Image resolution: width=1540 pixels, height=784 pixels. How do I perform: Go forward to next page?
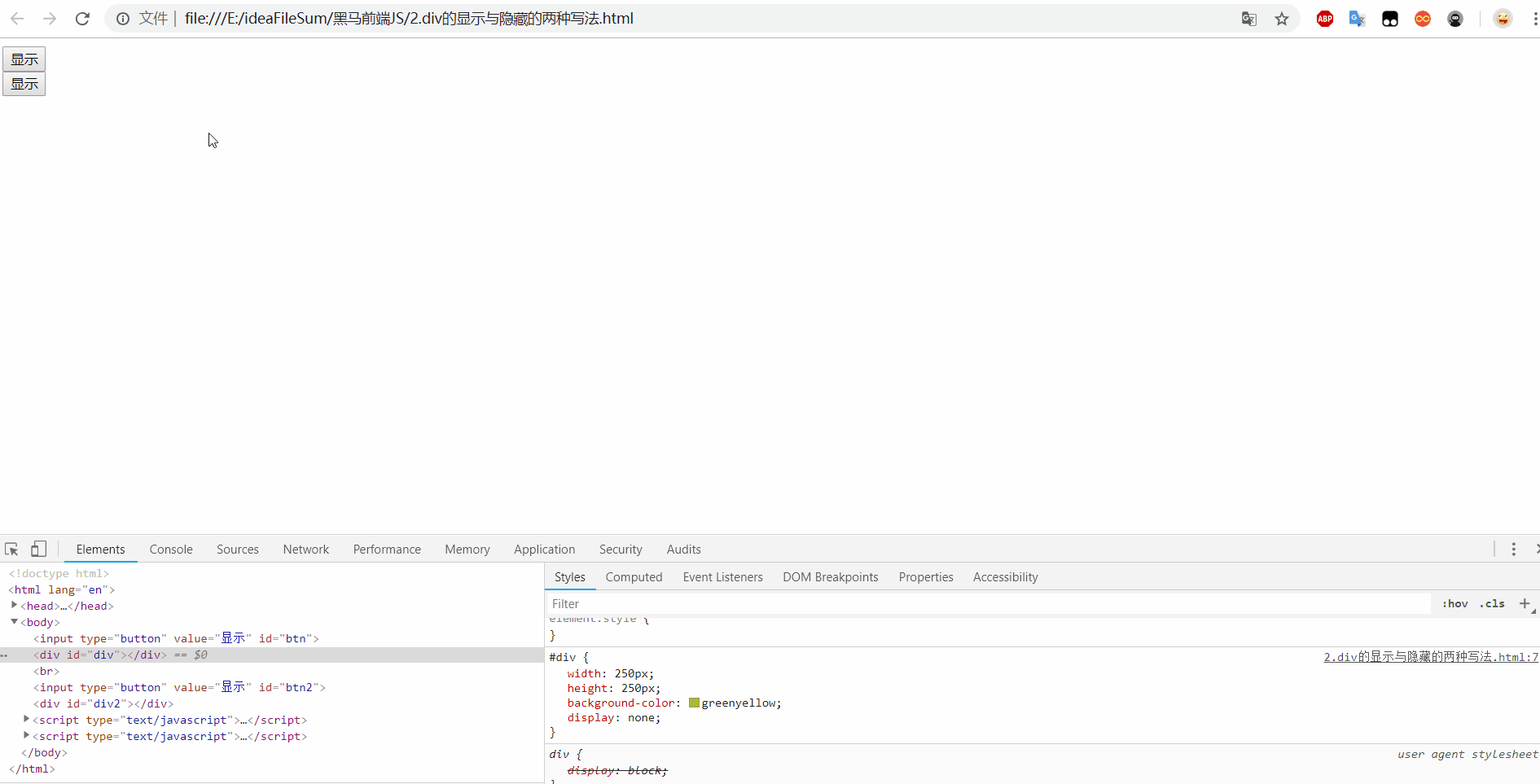click(50, 19)
